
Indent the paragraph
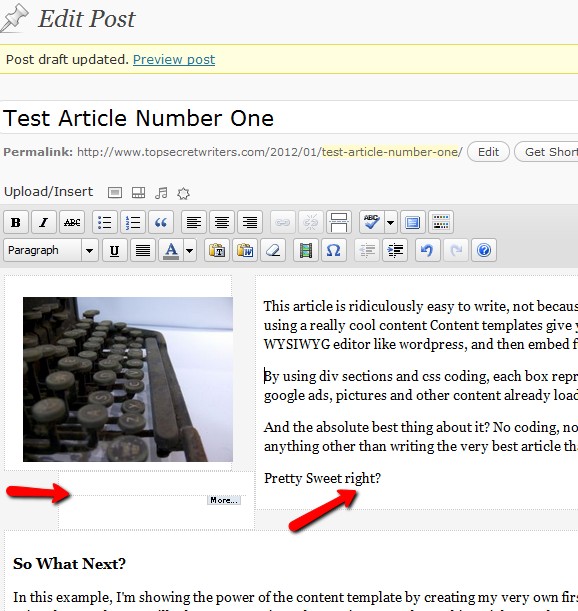coord(395,250)
